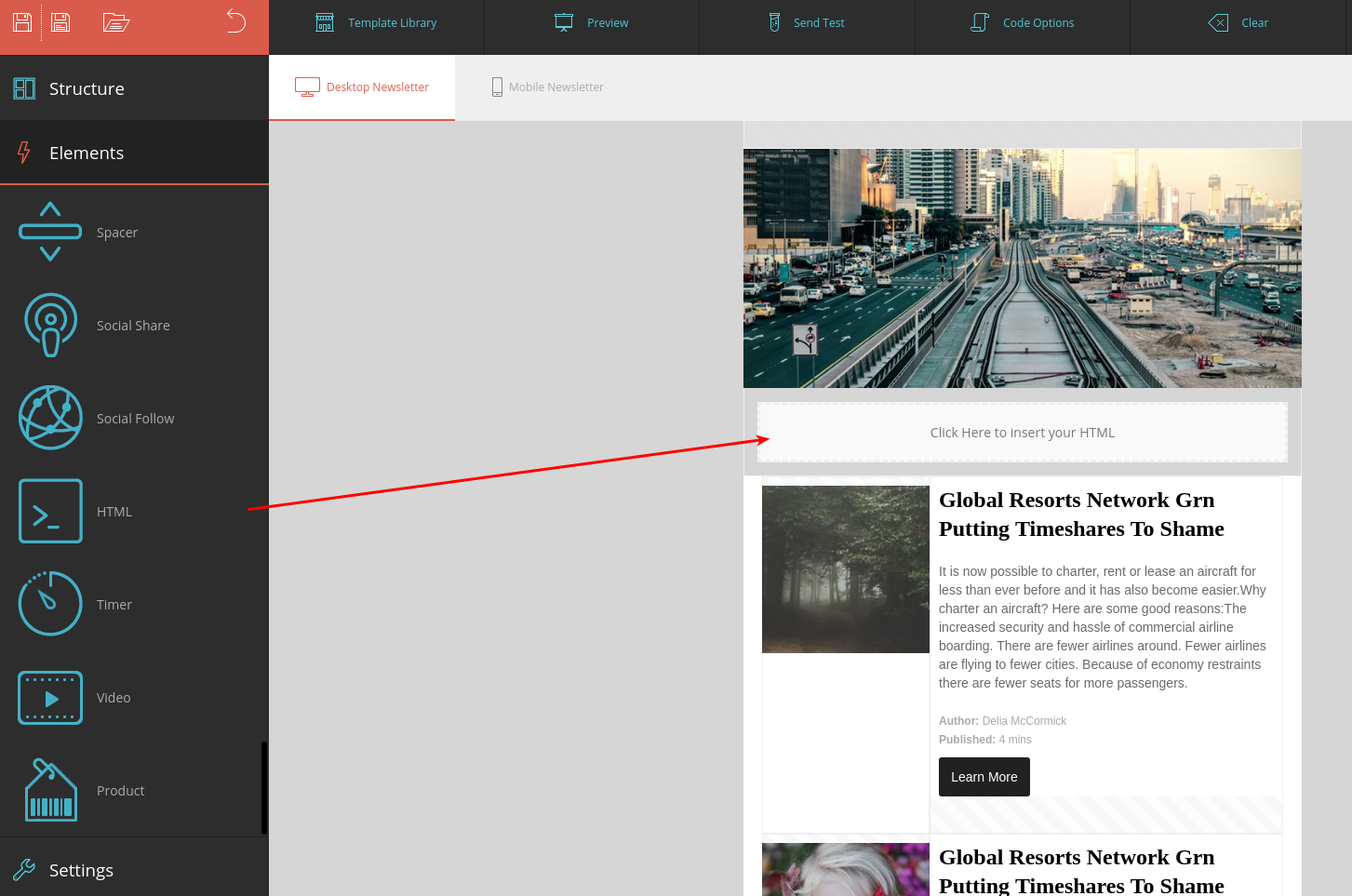Switch to Desktop Newsletter tab
The width and height of the screenshot is (1352, 896).
pyautogui.click(x=362, y=87)
